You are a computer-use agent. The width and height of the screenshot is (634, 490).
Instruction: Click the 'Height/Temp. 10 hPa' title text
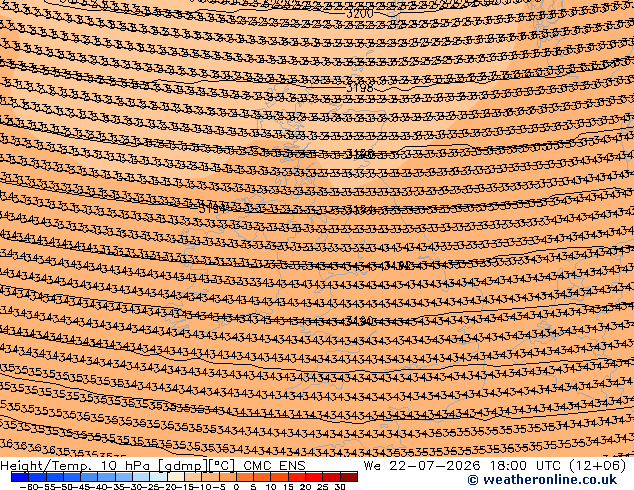click(x=77, y=466)
